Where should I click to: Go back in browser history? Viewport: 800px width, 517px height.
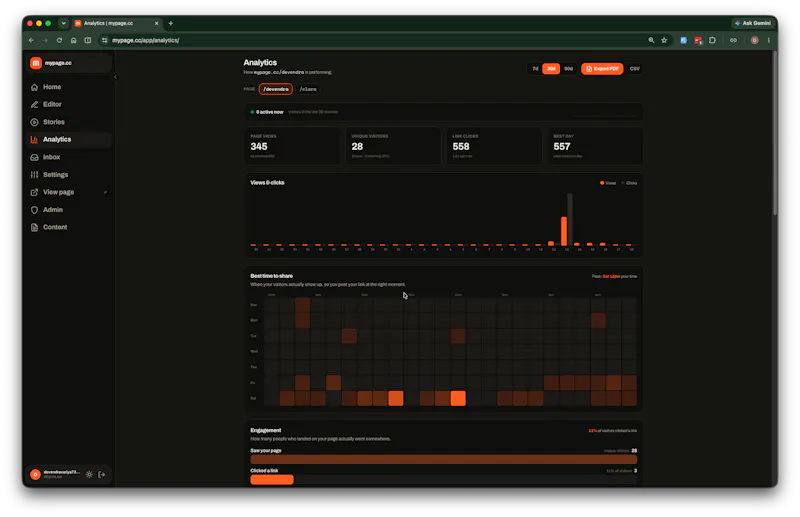pos(32,40)
